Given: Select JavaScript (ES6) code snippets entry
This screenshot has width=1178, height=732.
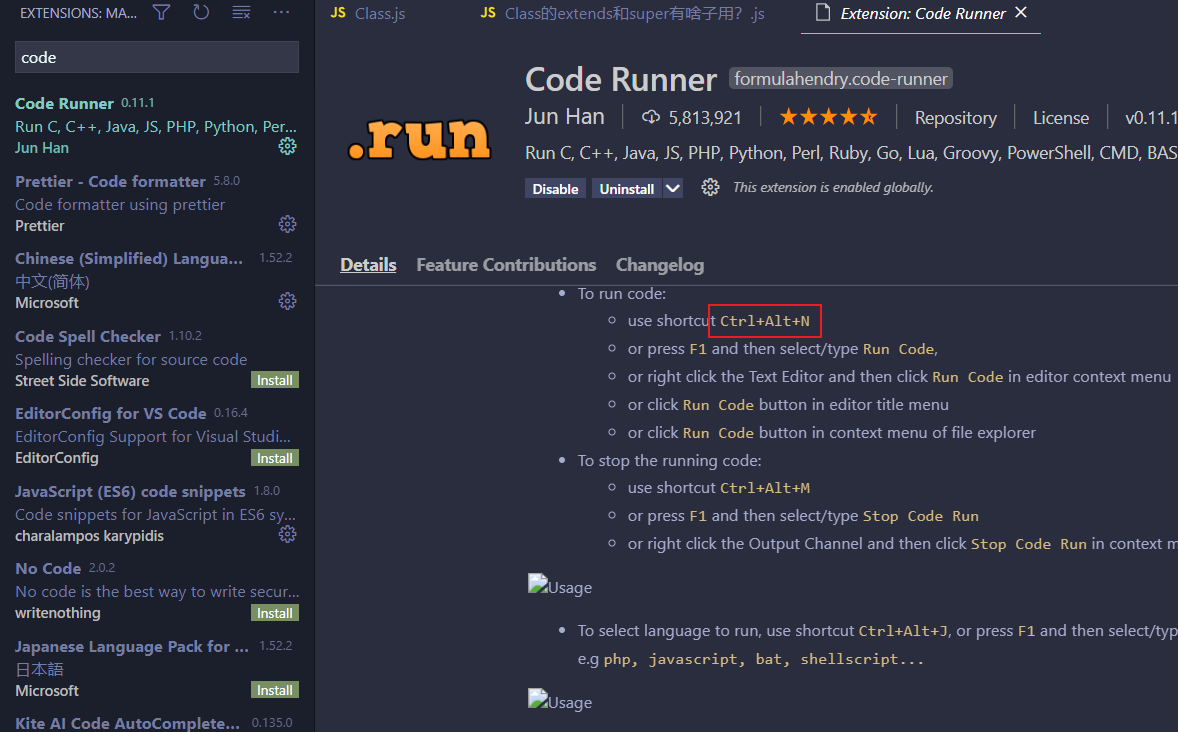Looking at the screenshot, I should [157, 513].
